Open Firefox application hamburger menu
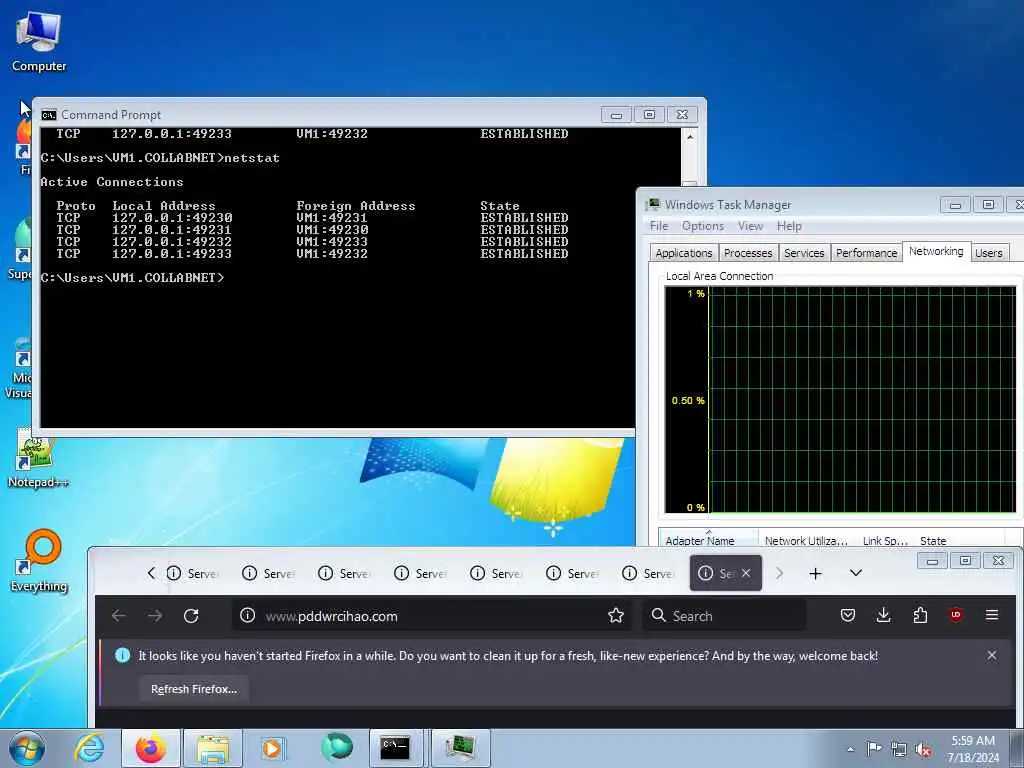Viewport: 1024px width, 768px height. pos(992,615)
